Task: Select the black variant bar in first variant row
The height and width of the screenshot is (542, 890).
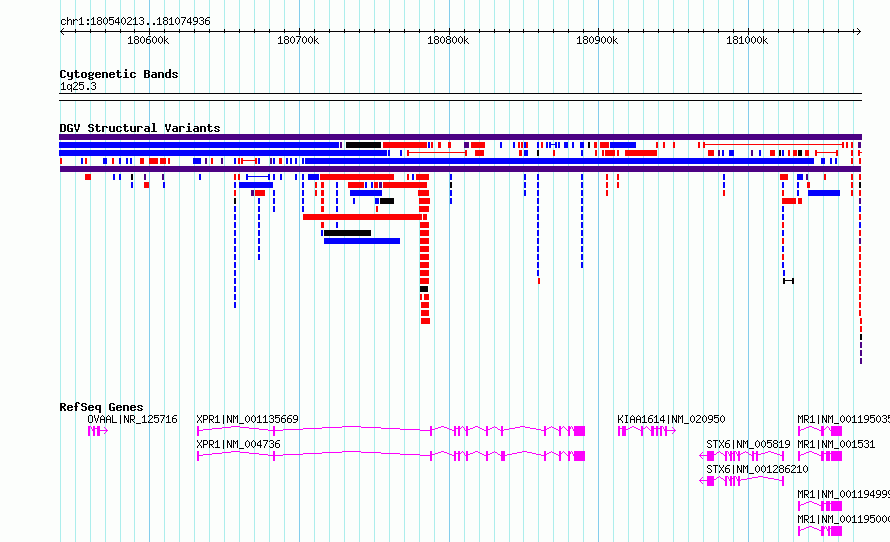Action: coord(363,145)
